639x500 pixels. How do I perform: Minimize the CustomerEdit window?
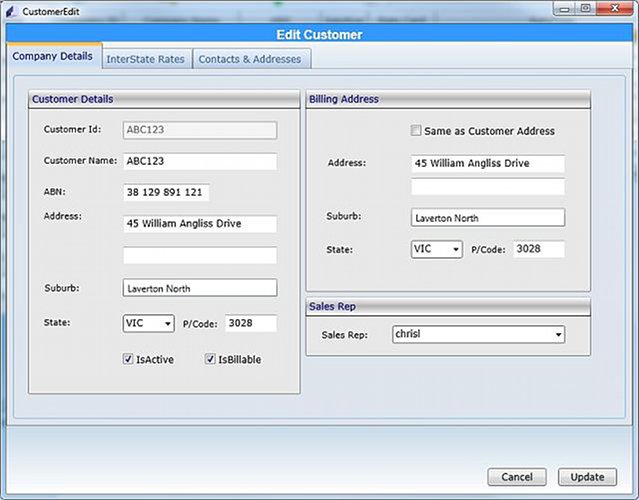(x=564, y=9)
